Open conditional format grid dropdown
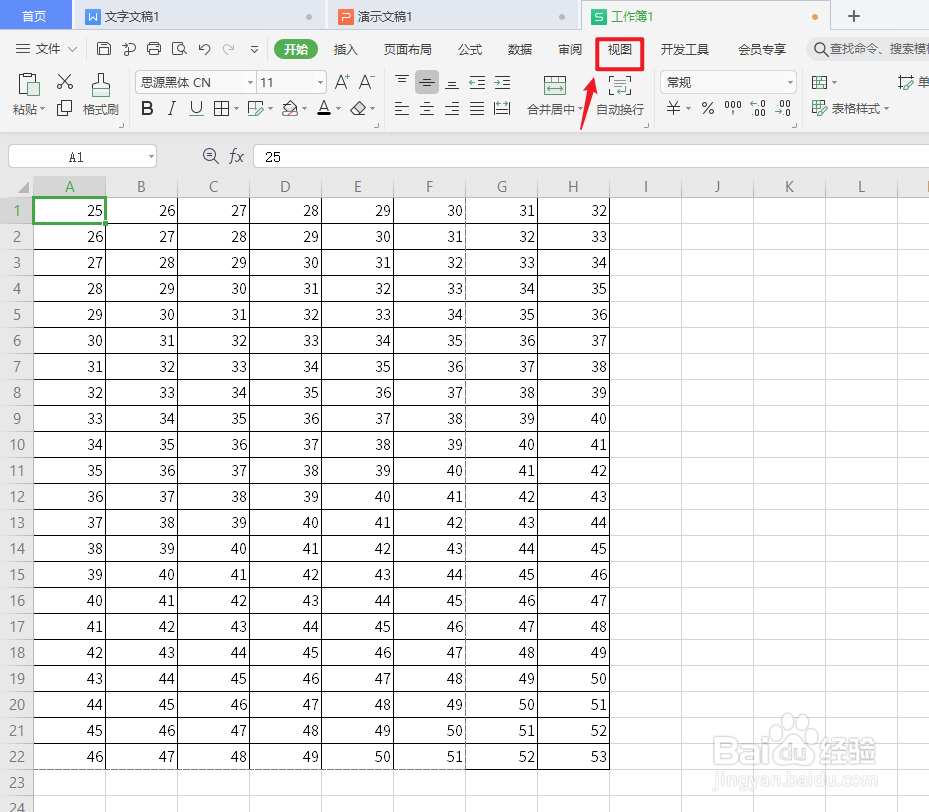 824,82
